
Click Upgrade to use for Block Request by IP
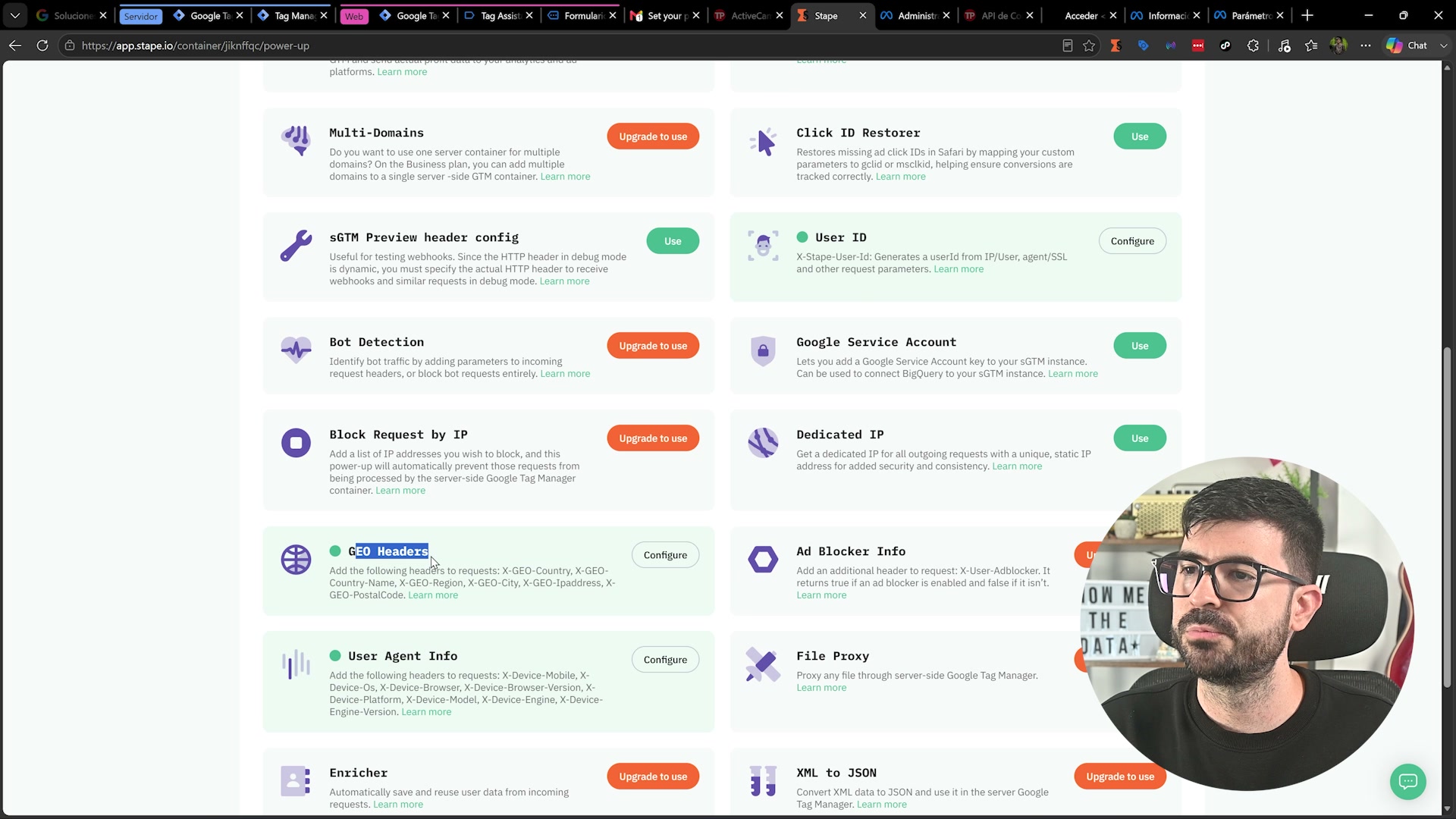click(653, 438)
